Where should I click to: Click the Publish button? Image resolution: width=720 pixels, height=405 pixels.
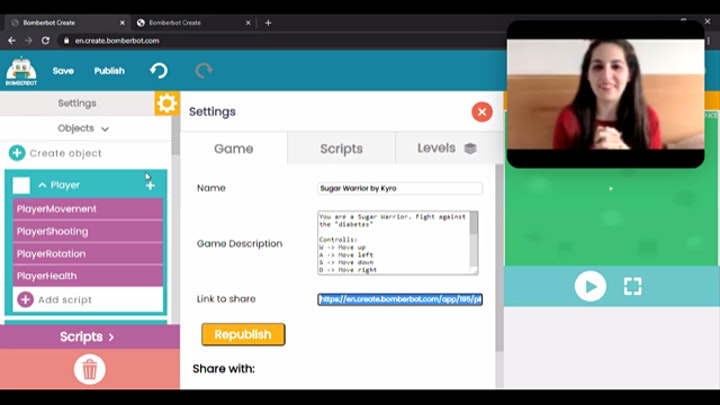click(x=109, y=71)
